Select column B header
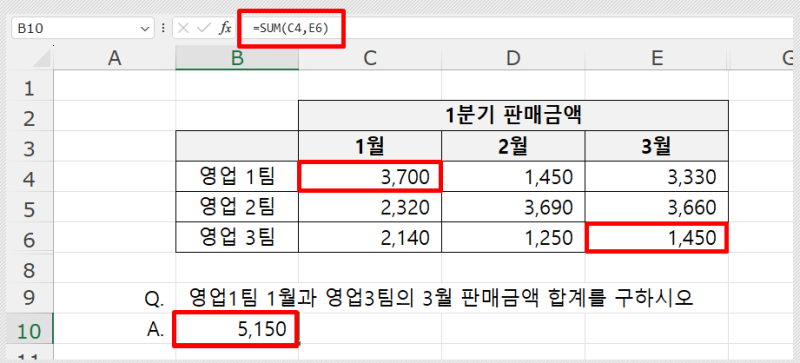 click(x=237, y=59)
